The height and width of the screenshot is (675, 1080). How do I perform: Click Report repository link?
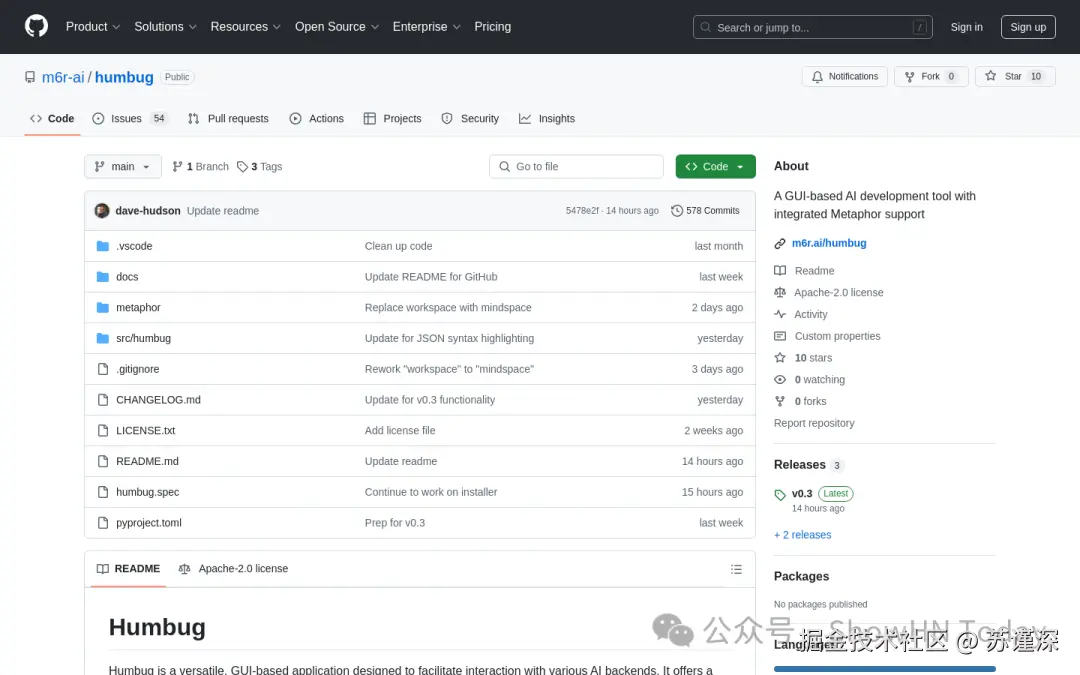click(814, 424)
